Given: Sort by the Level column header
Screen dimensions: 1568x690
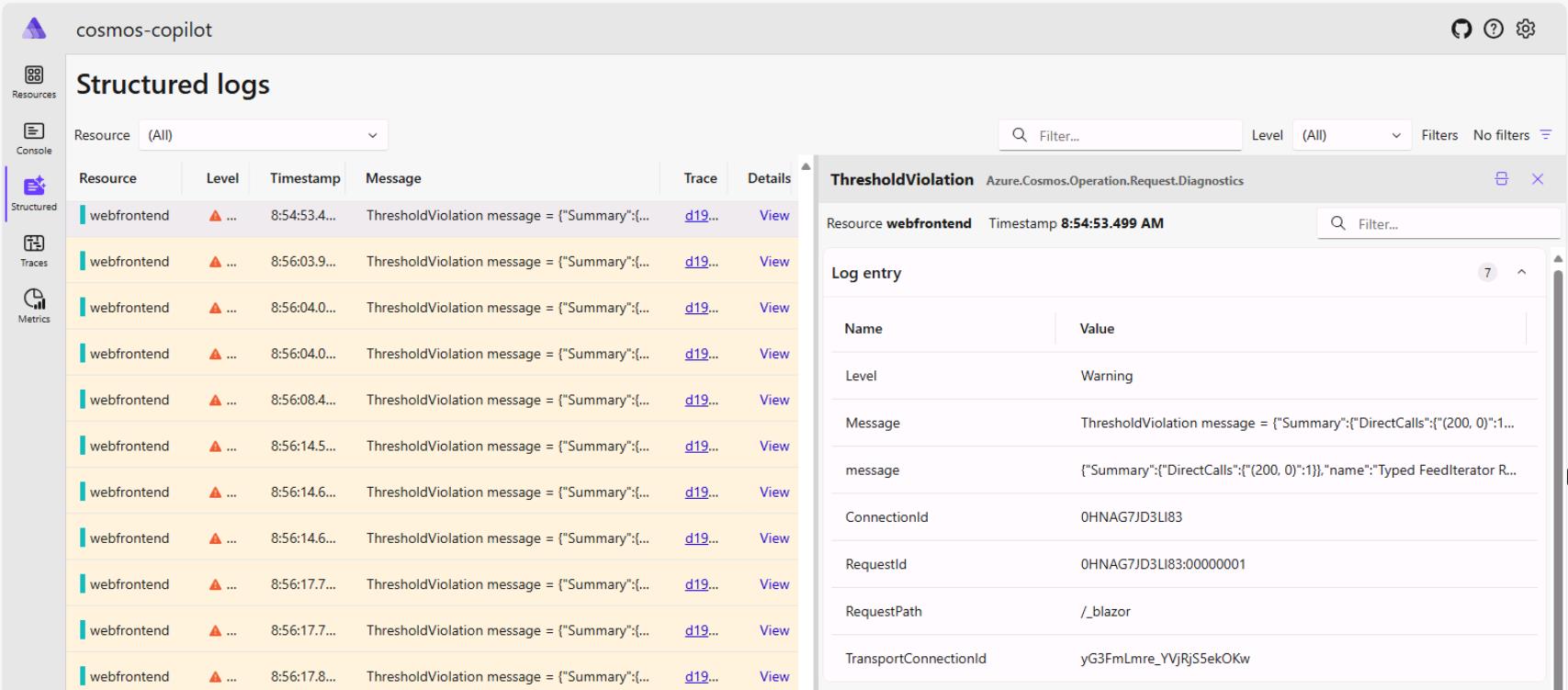Looking at the screenshot, I should [x=222, y=178].
